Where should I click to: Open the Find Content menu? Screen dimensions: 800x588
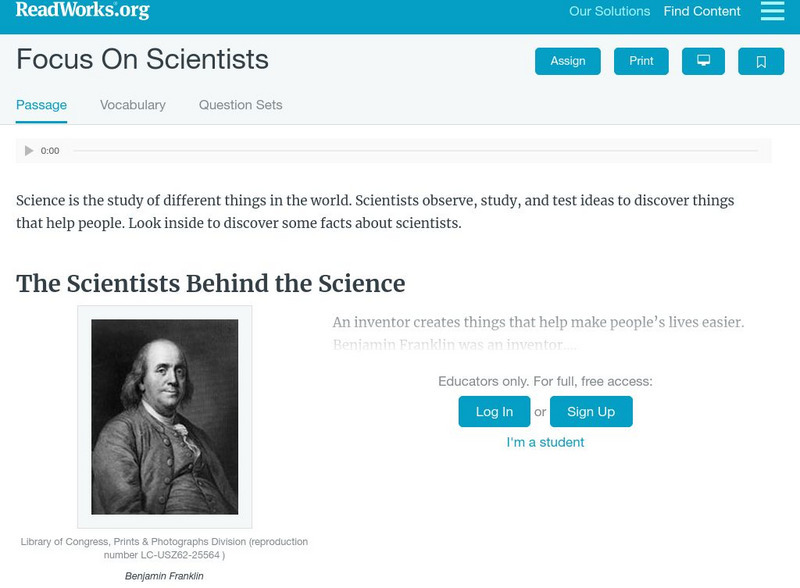pyautogui.click(x=702, y=12)
